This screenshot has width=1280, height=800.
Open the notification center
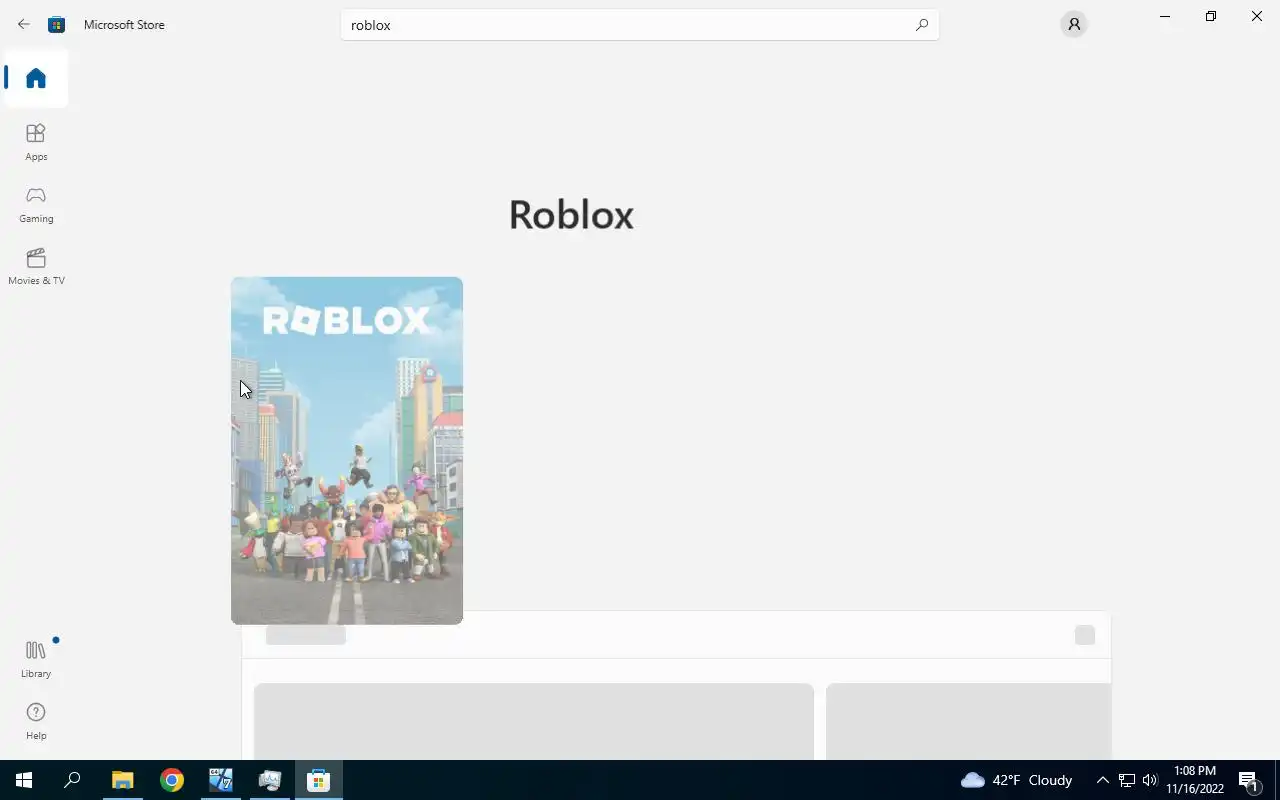pyautogui.click(x=1249, y=780)
